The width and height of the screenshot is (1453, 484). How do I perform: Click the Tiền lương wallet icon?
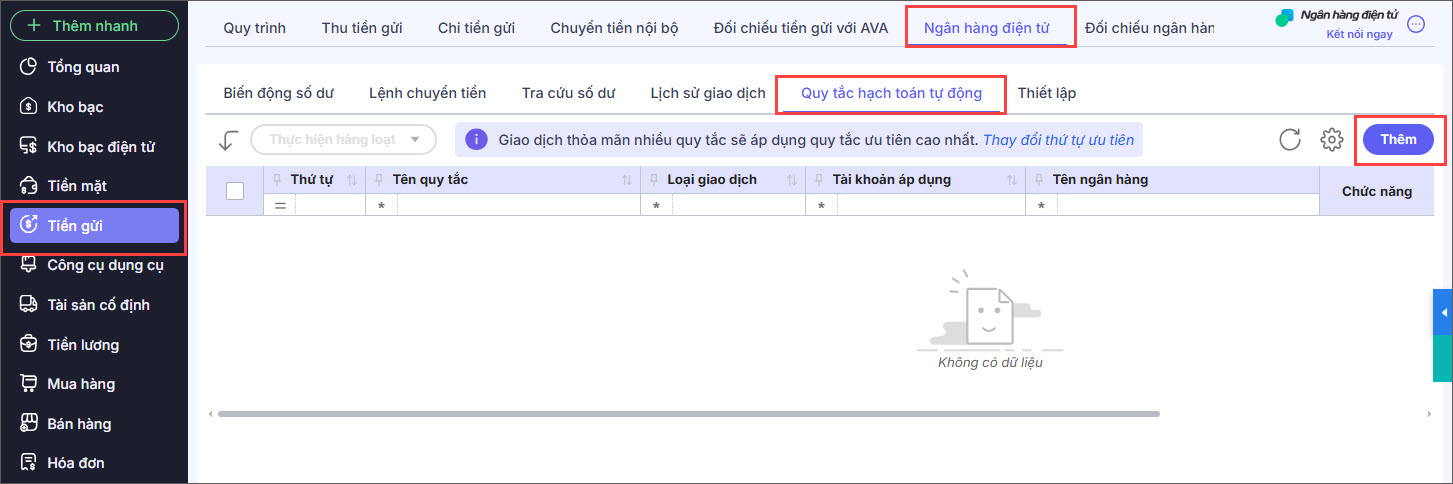click(29, 345)
